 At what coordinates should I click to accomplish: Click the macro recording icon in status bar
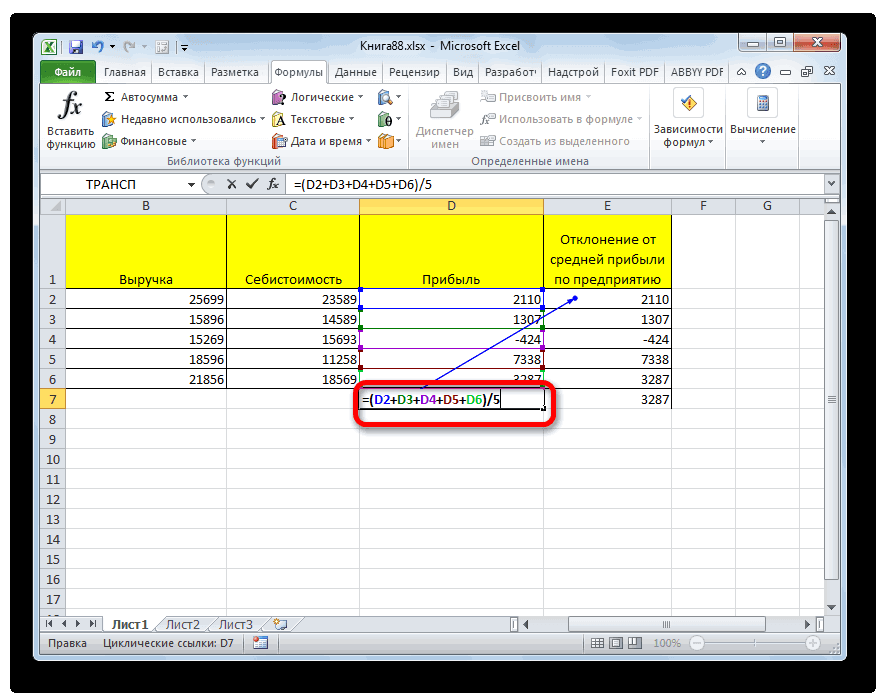point(260,643)
